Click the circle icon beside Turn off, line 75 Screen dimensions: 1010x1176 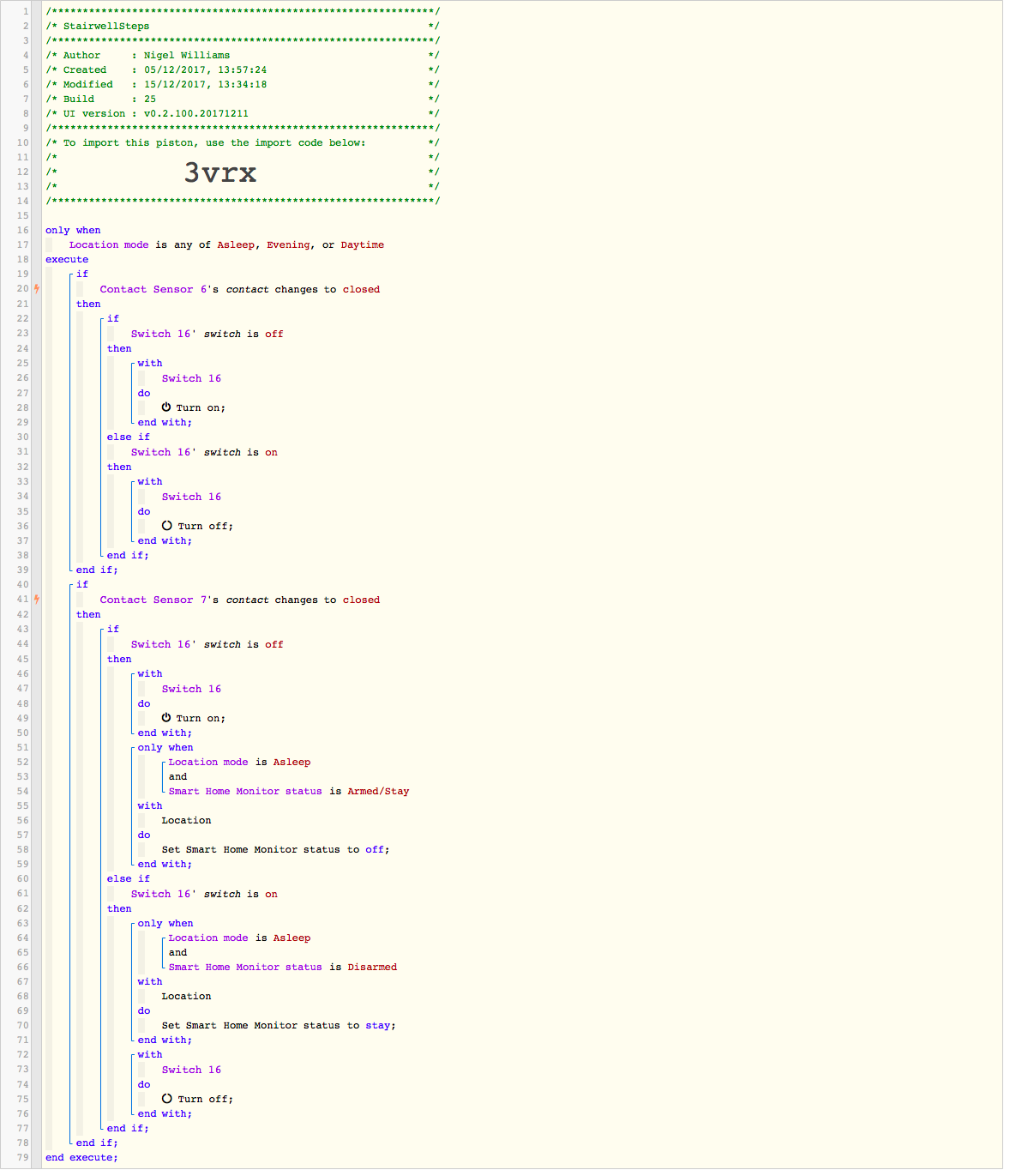tap(167, 1099)
